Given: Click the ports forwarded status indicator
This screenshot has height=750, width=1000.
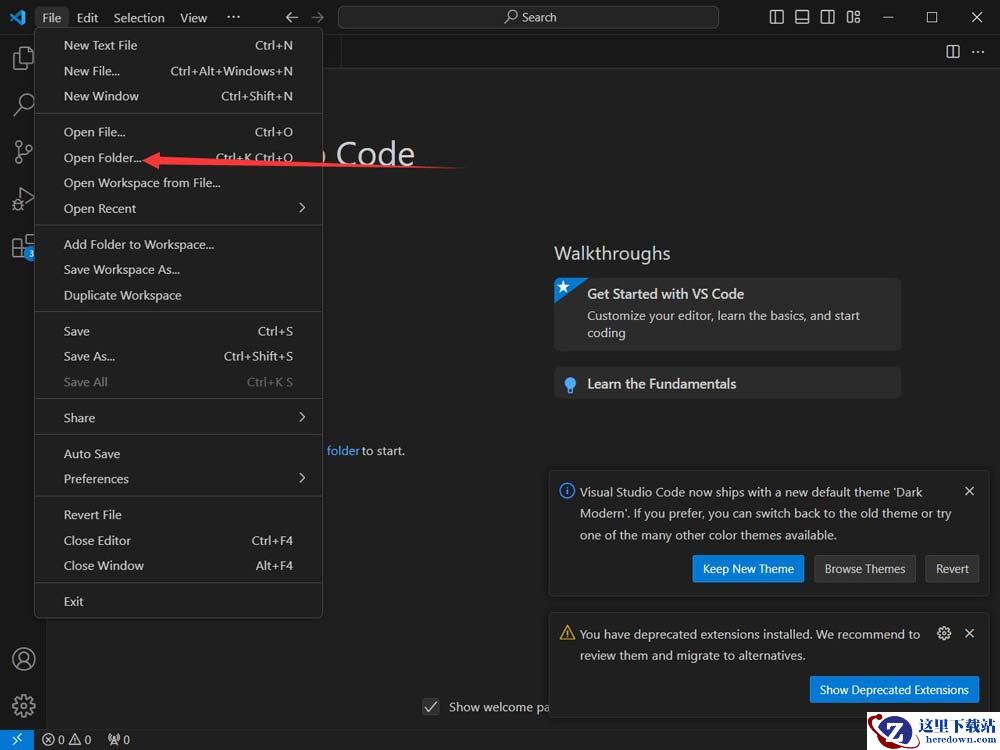Looking at the screenshot, I should point(119,740).
